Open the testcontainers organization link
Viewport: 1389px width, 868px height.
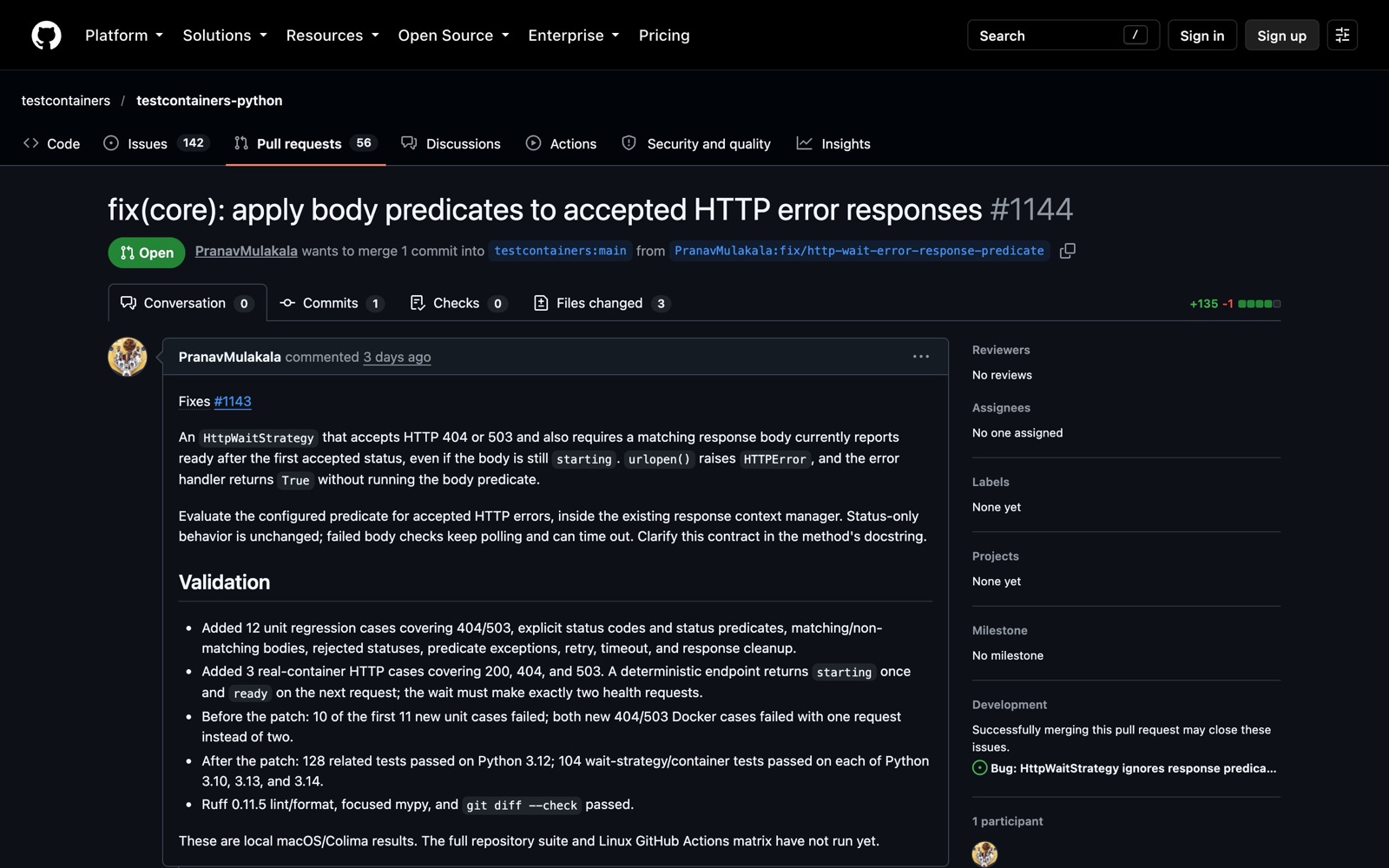tap(66, 101)
